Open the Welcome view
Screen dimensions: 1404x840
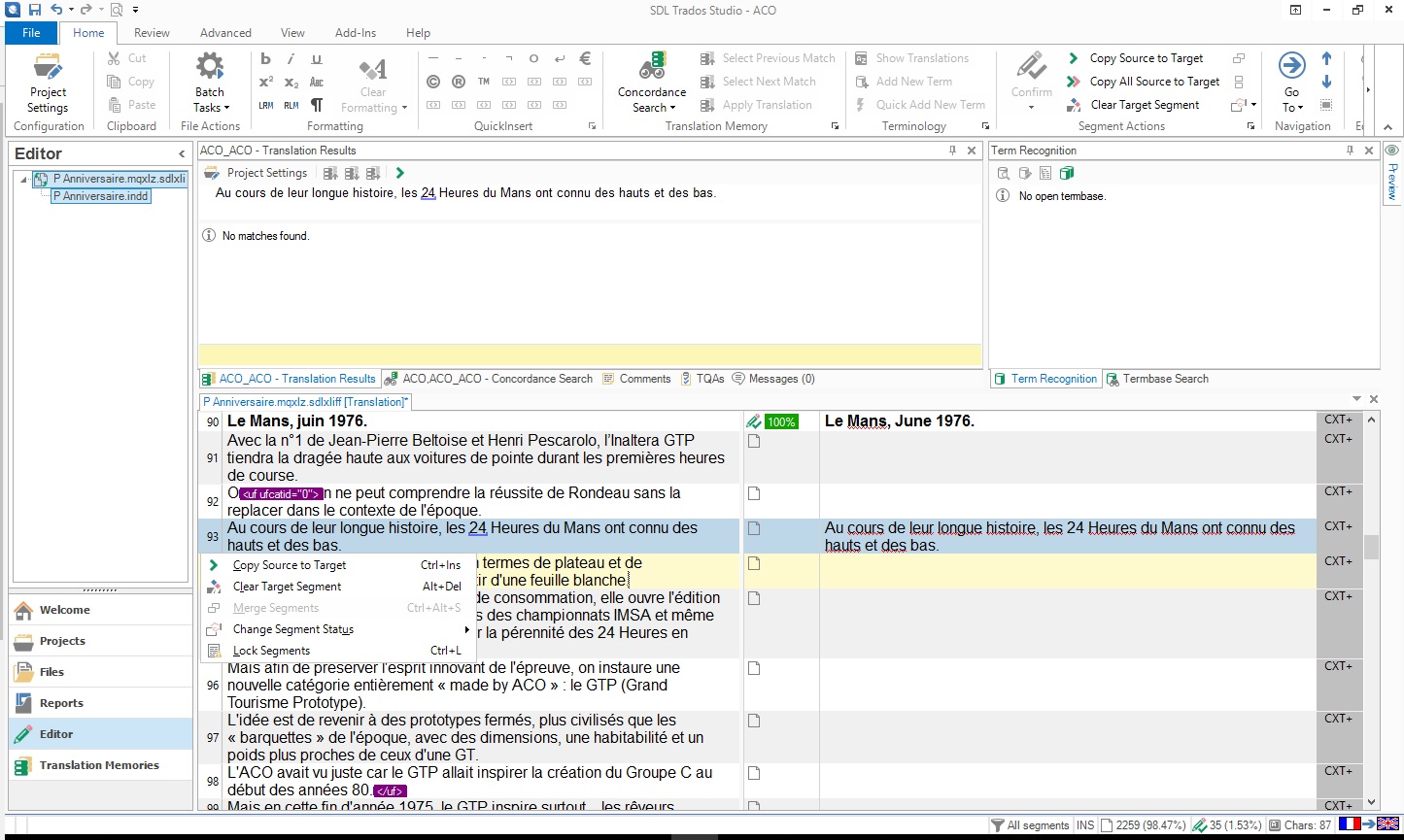101,610
